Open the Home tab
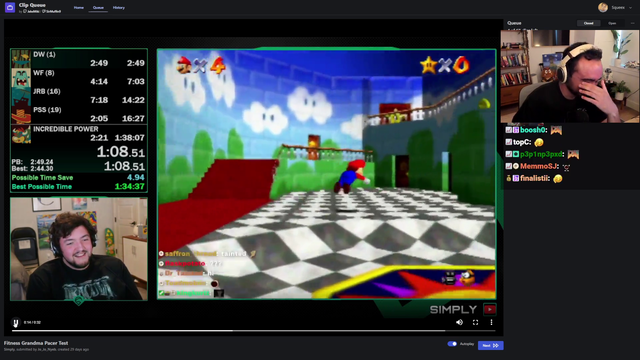 [79, 8]
